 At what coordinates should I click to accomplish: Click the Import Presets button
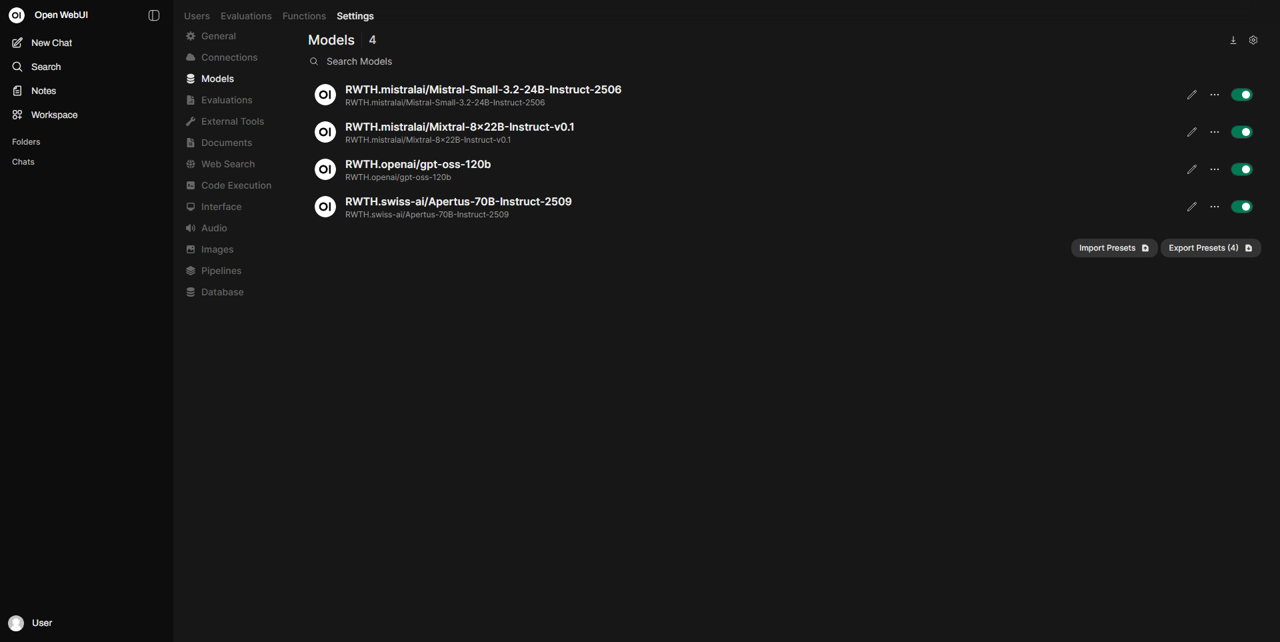point(1114,248)
